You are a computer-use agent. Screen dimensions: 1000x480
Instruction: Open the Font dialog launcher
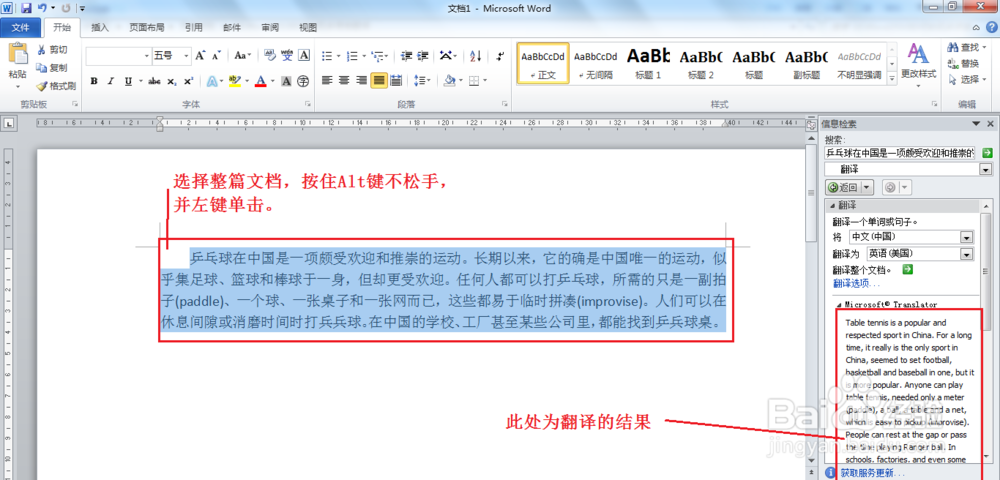click(x=309, y=103)
